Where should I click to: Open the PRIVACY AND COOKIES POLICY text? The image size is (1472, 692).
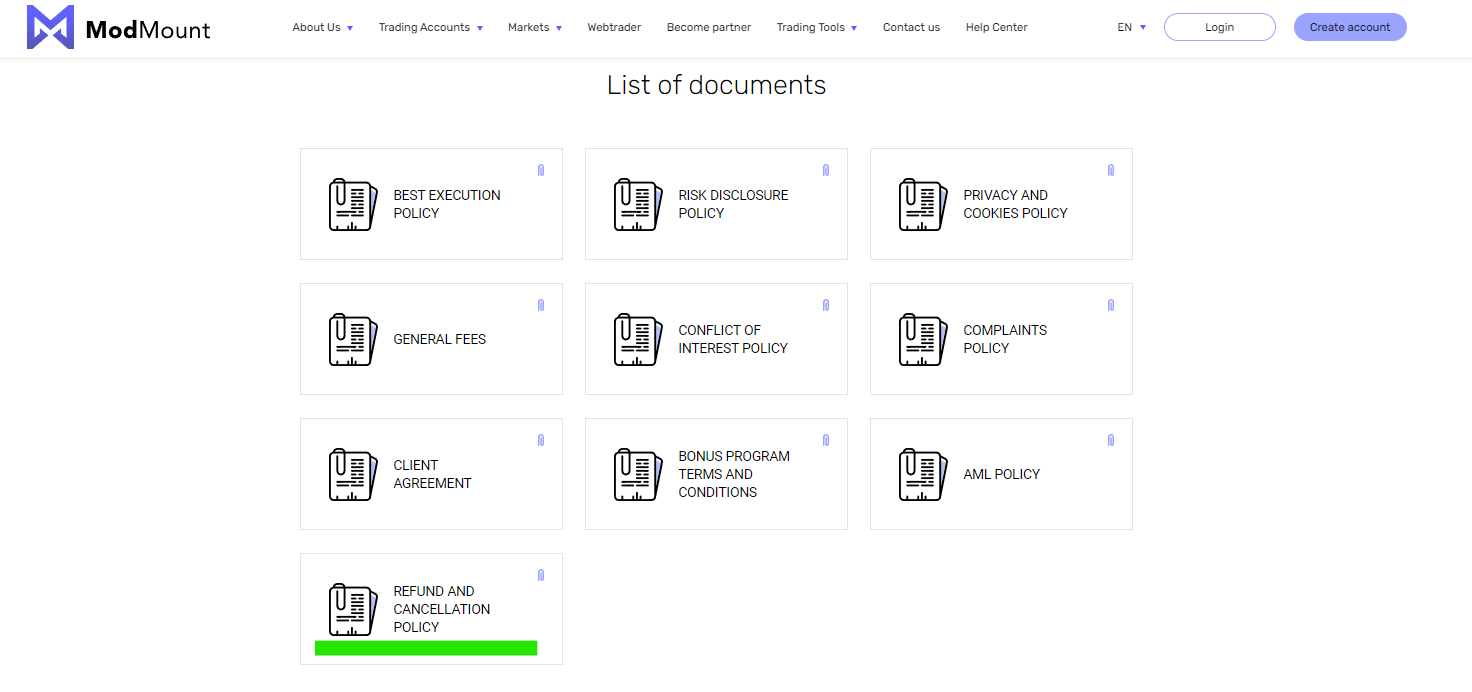1015,204
